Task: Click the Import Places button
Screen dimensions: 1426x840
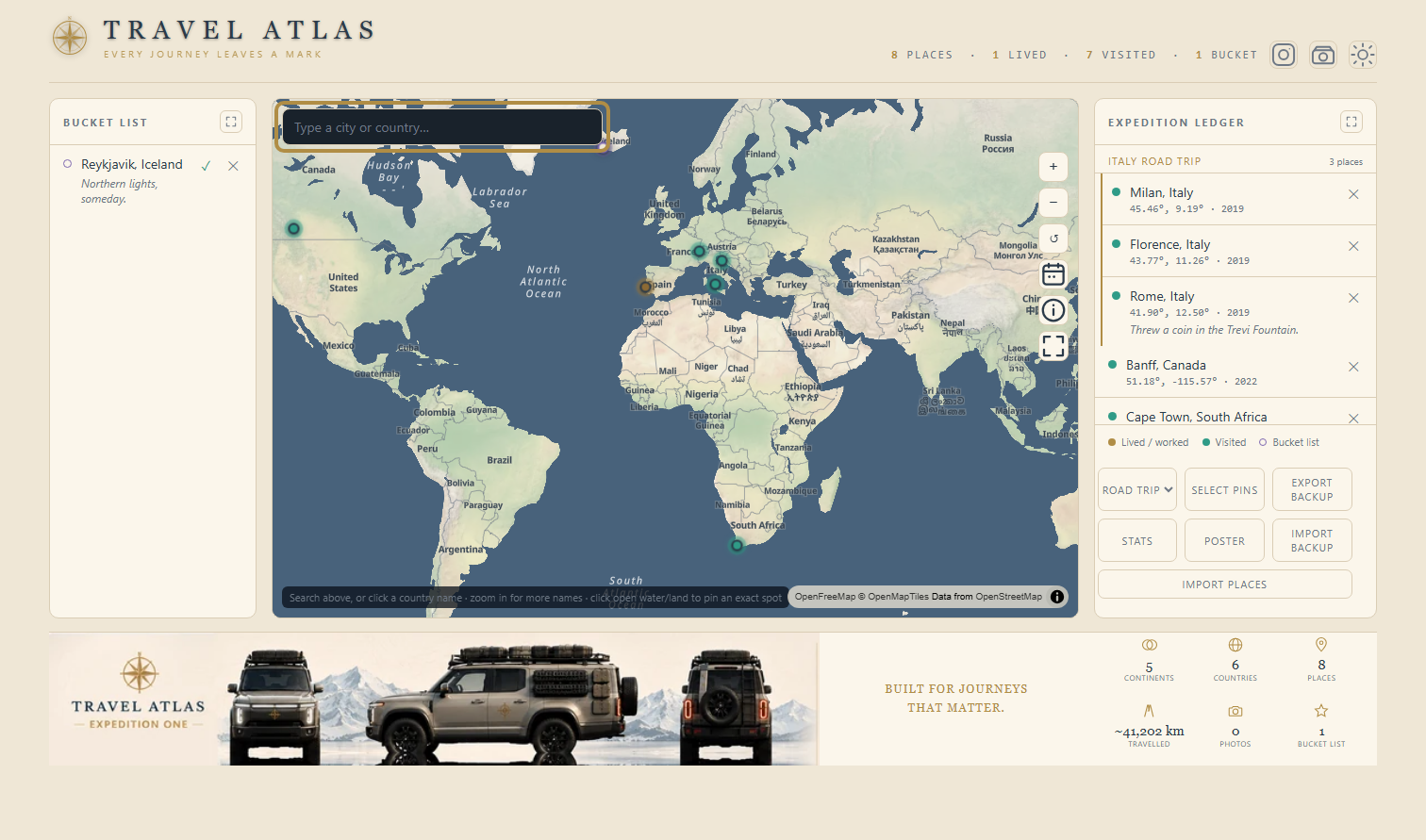Action: point(1225,584)
